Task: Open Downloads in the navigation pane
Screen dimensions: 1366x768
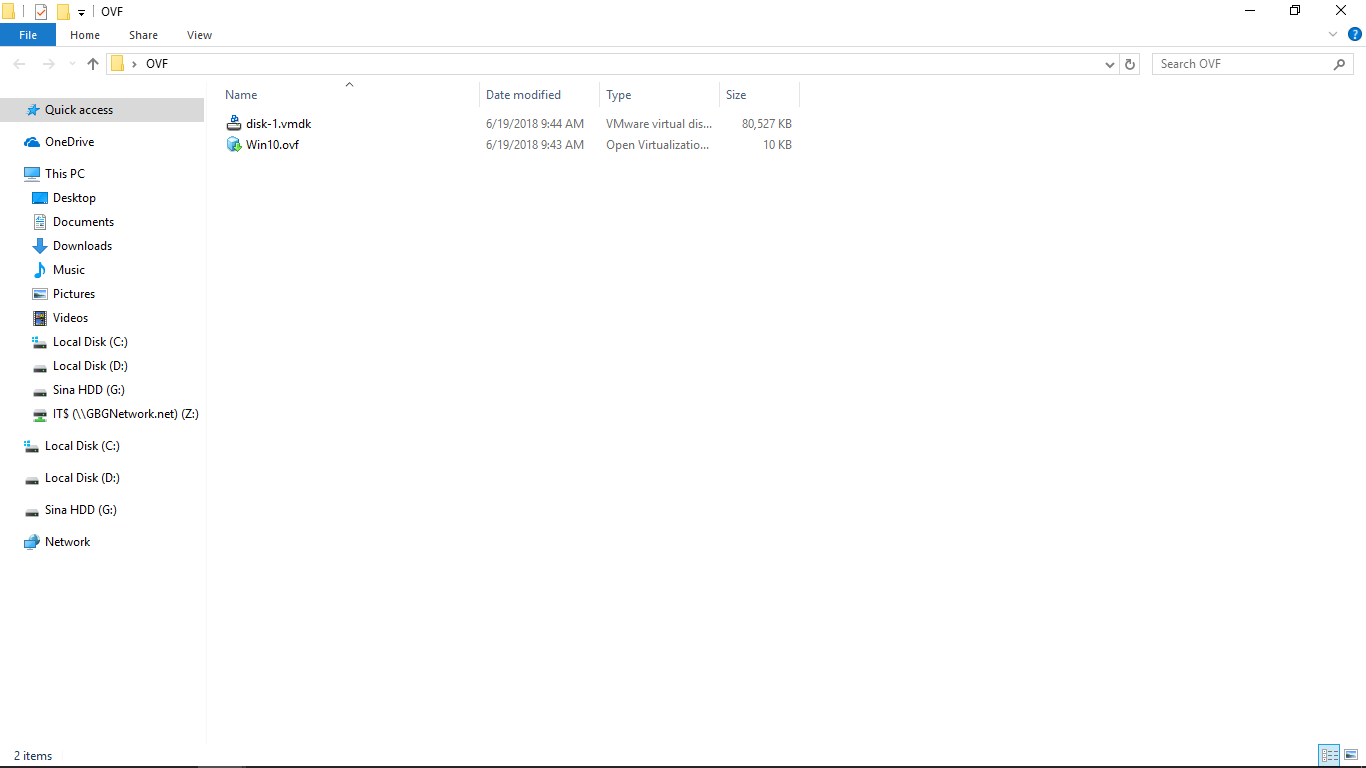Action: [x=82, y=246]
